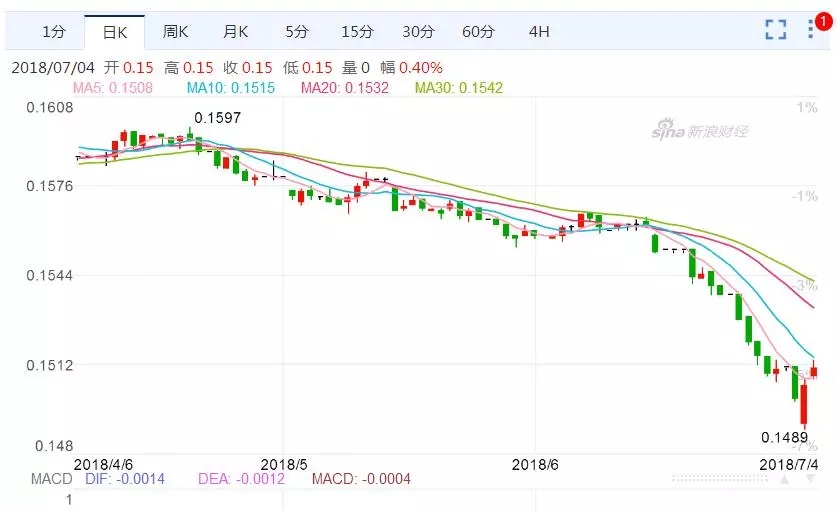Open the three-dot more options menu
The height and width of the screenshot is (511, 836).
(x=811, y=31)
